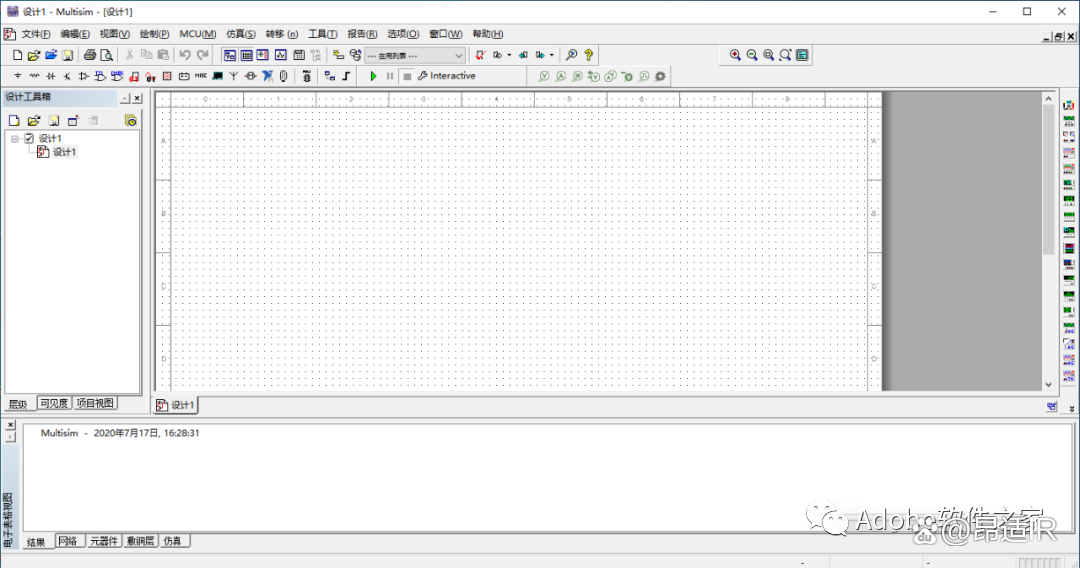Collapse the 设计1 tree node
Viewport: 1080px width, 568px height.
tap(14, 138)
